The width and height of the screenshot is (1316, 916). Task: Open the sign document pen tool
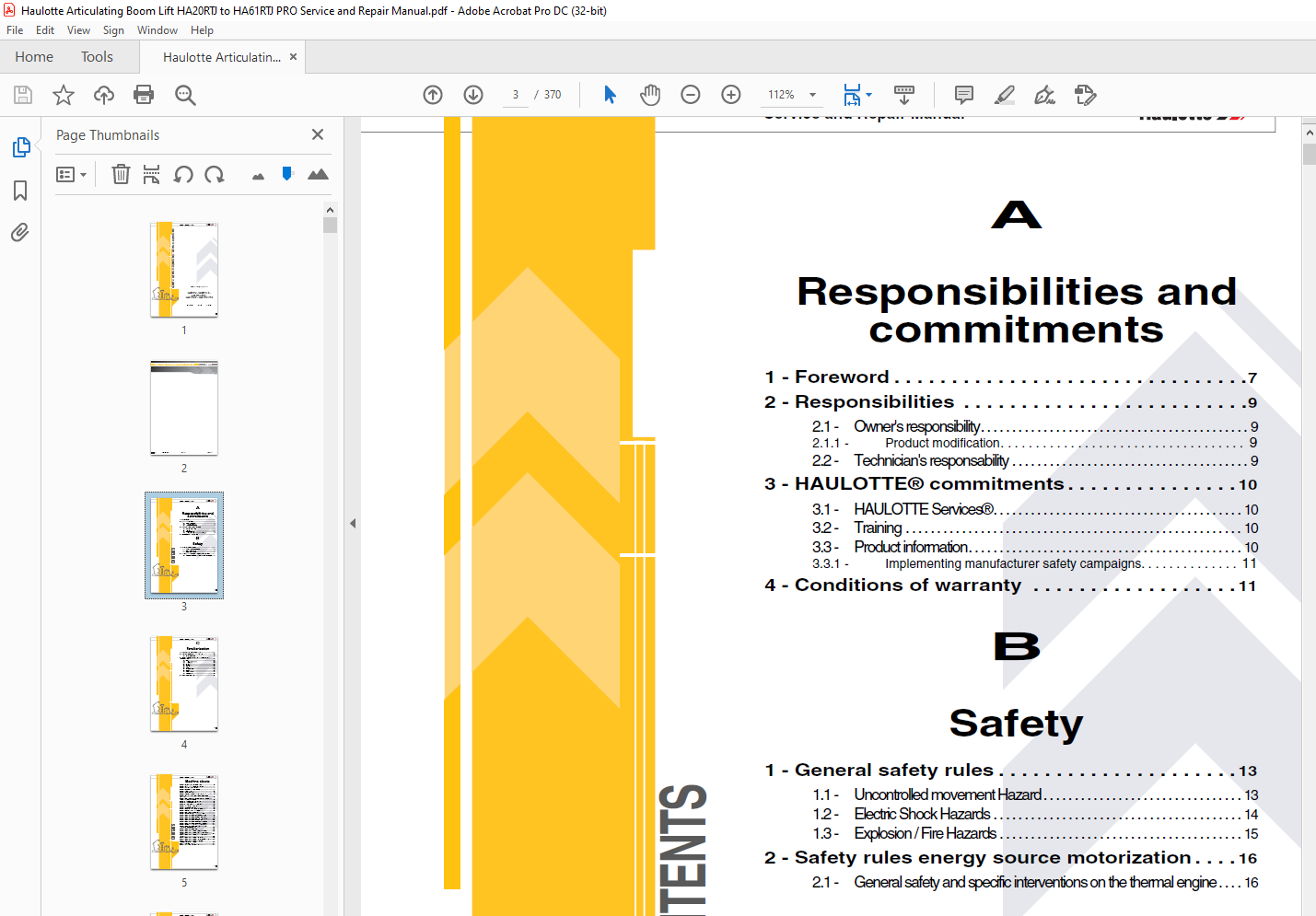tap(1044, 95)
